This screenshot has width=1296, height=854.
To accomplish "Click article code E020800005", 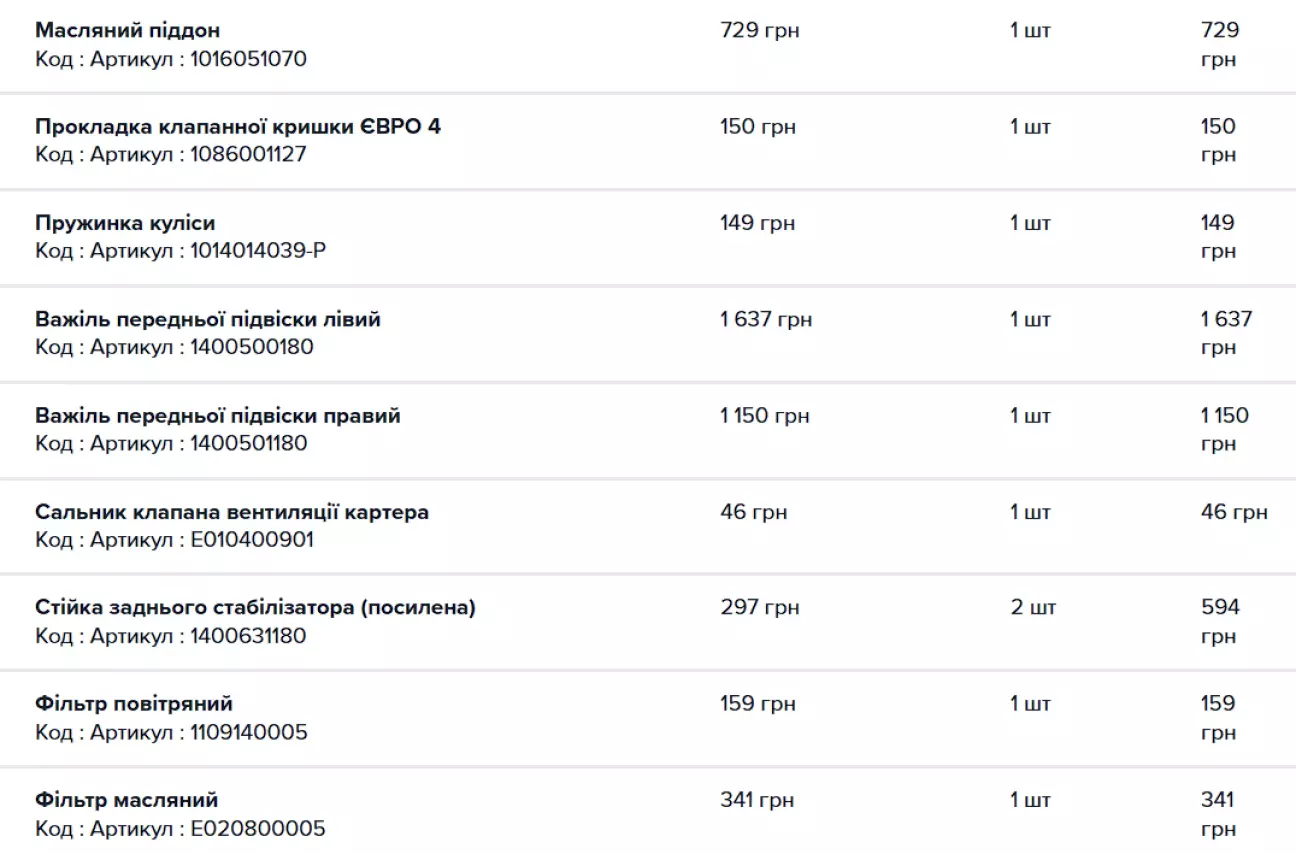I will (x=258, y=829).
